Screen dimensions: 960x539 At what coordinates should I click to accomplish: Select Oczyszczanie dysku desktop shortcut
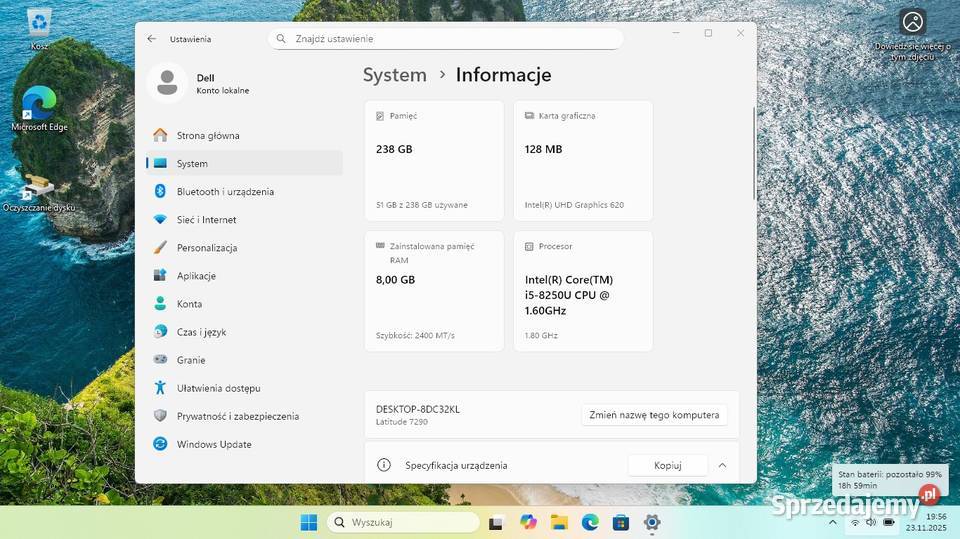(x=39, y=193)
